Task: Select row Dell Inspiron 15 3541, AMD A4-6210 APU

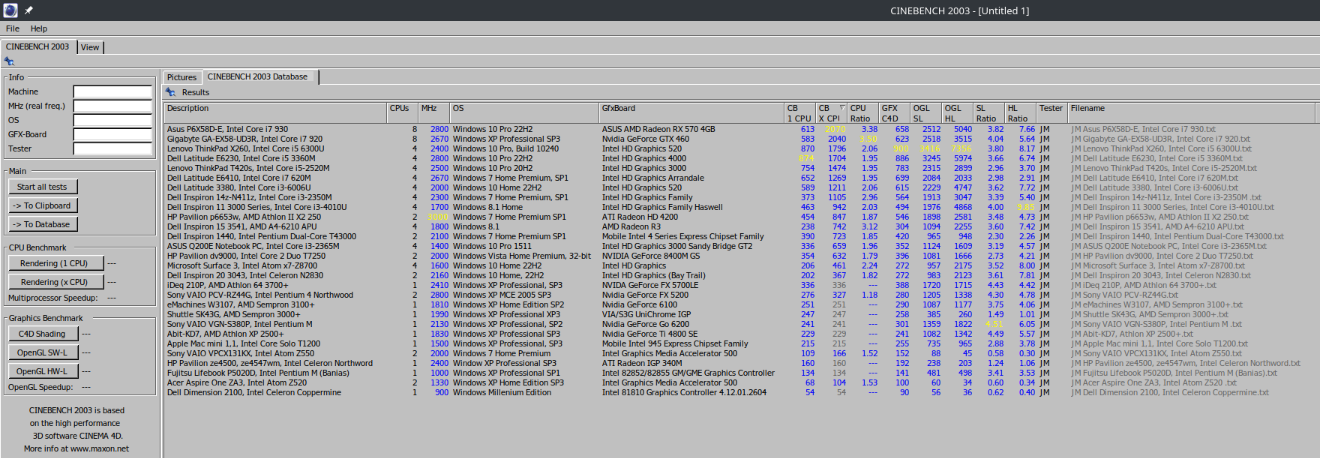Action: (x=740, y=226)
